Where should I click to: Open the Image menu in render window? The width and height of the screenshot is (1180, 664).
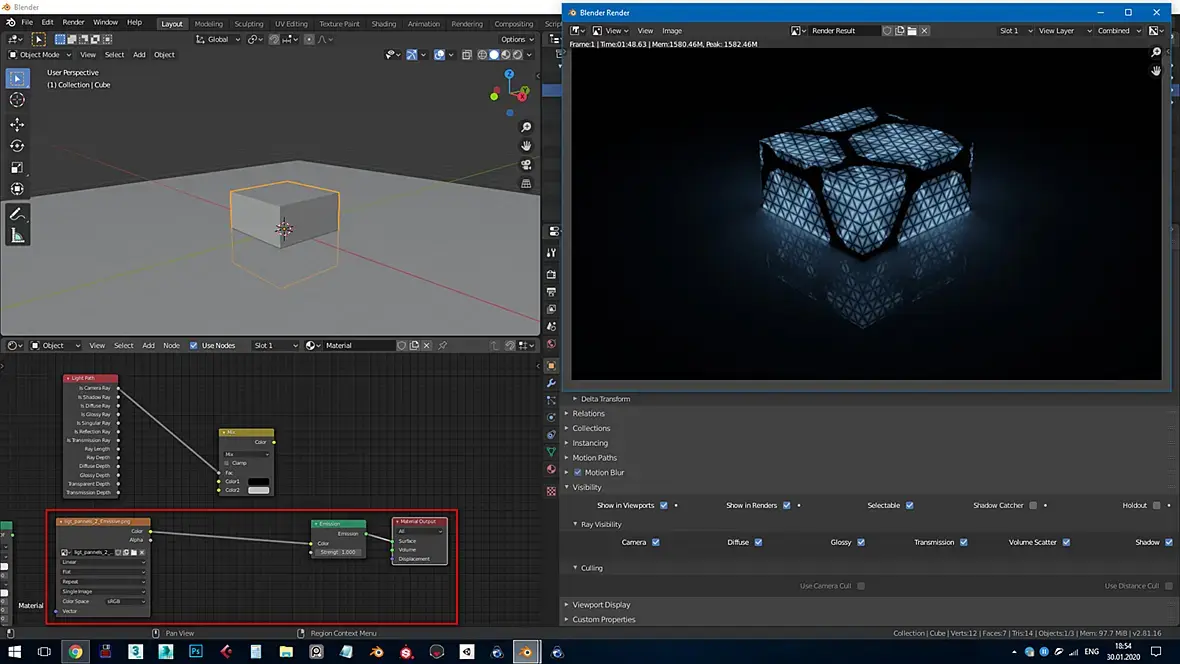[671, 31]
